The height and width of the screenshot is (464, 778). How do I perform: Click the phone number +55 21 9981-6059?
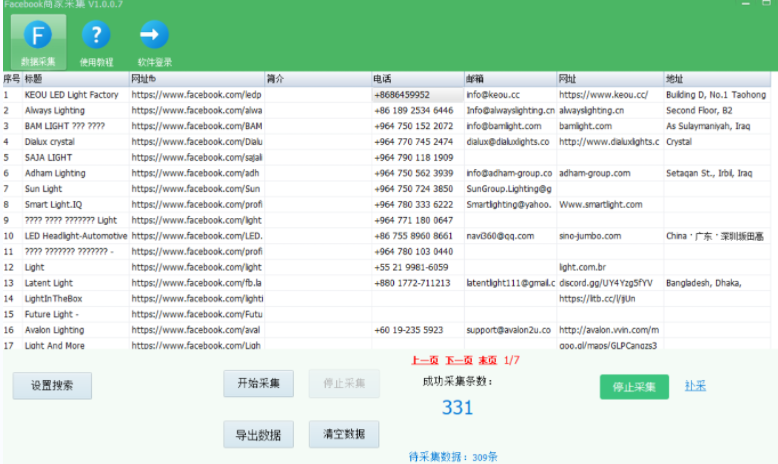(411, 267)
